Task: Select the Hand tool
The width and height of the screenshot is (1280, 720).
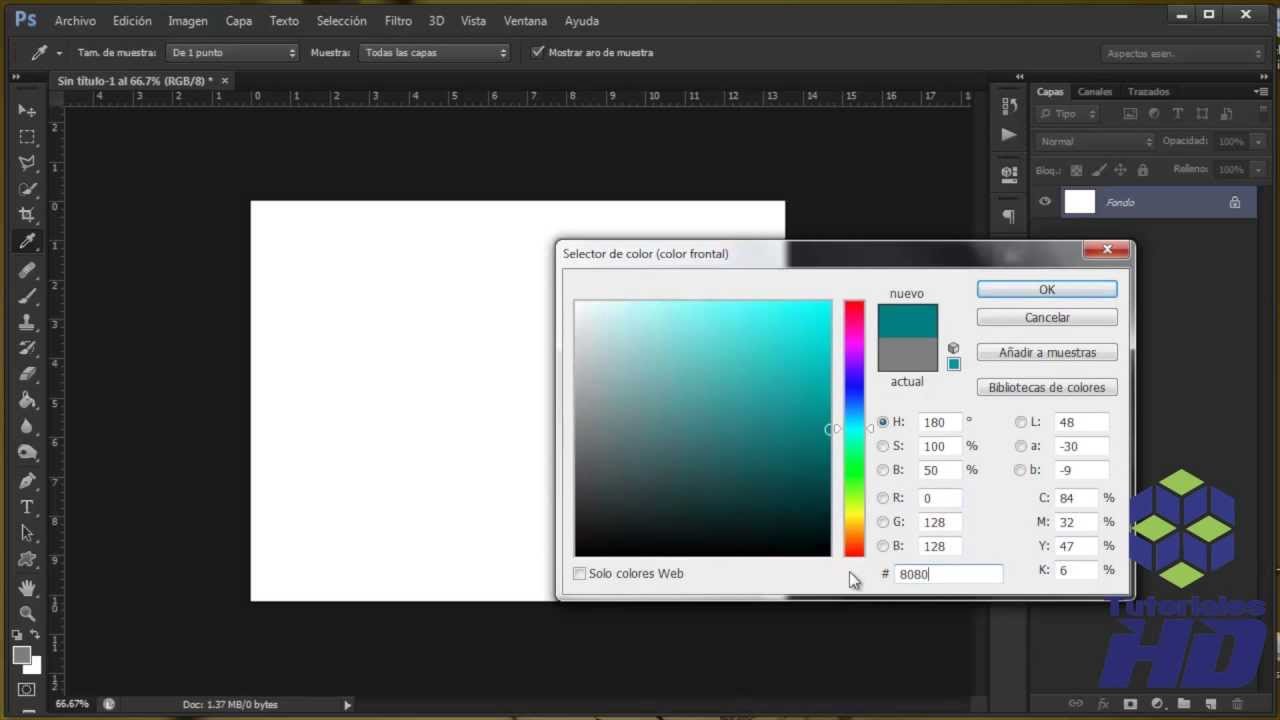Action: pyautogui.click(x=27, y=587)
